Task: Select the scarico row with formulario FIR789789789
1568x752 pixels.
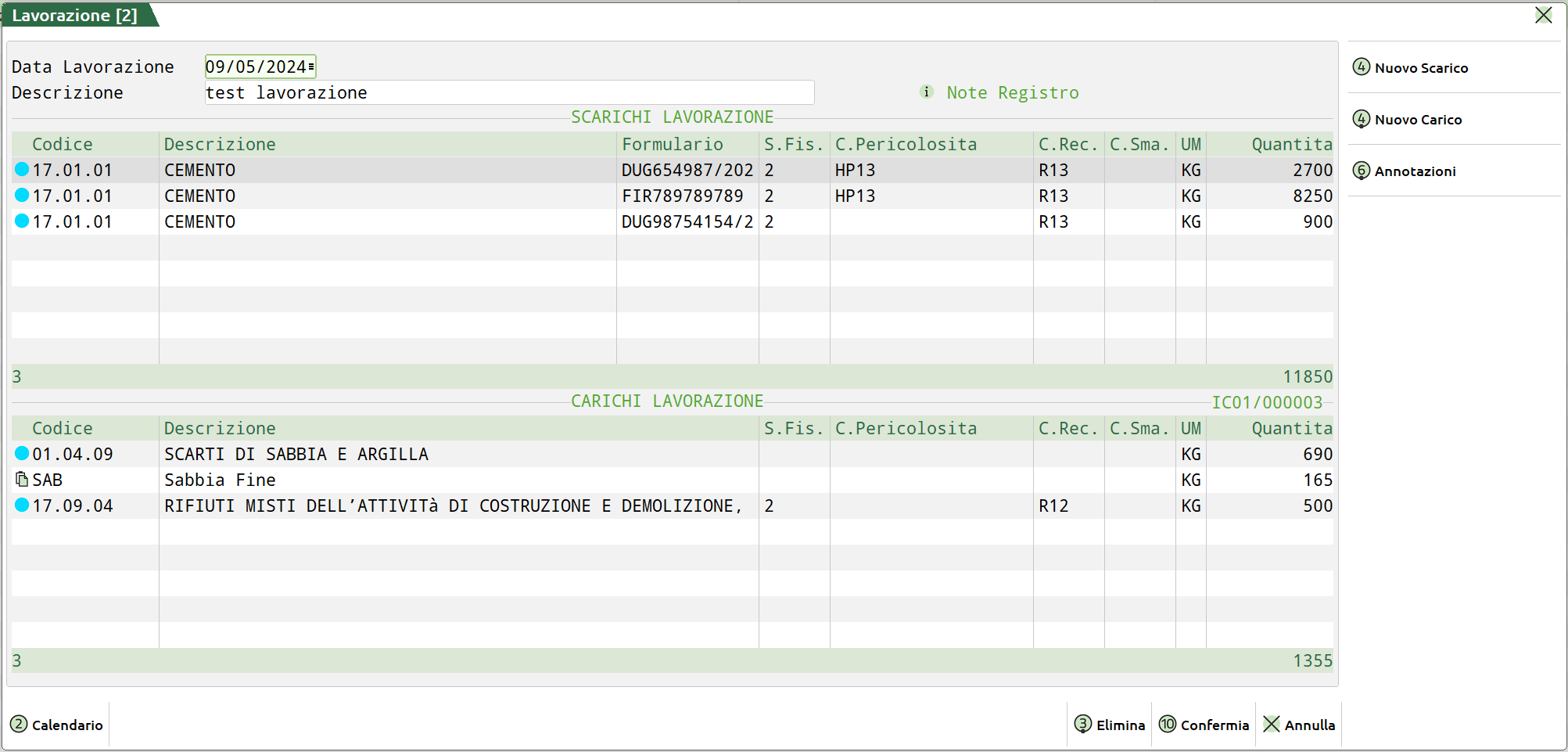Action: tap(682, 196)
